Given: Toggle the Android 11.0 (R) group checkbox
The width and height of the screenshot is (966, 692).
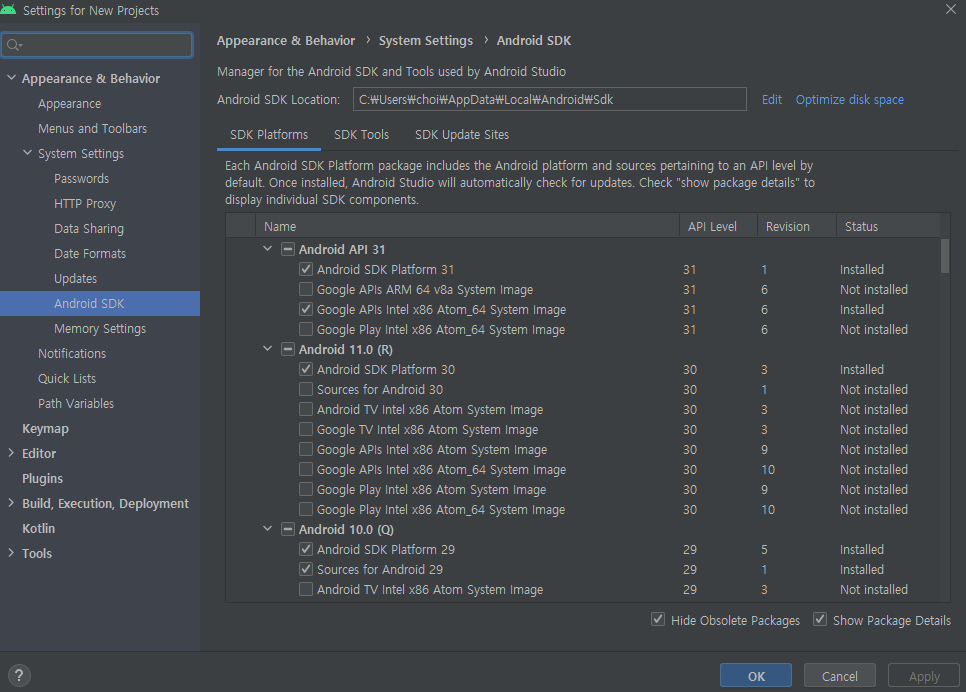Looking at the screenshot, I should 288,349.
